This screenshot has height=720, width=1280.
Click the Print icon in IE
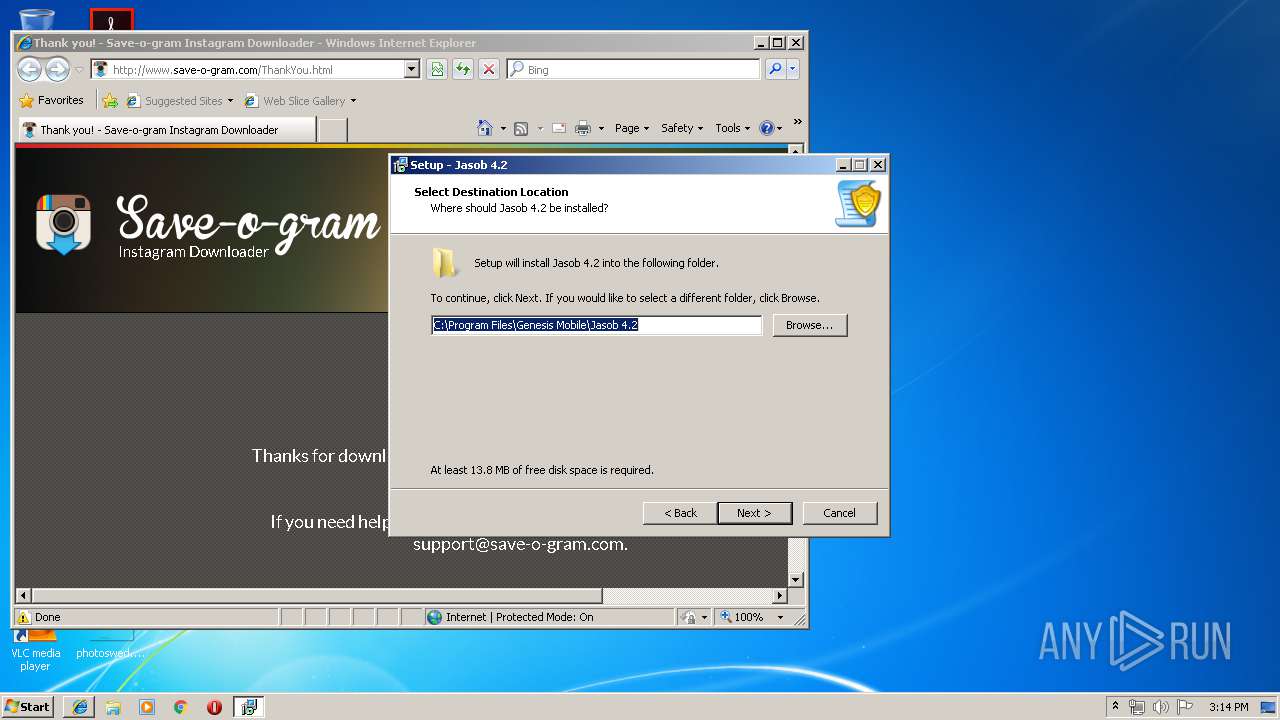pyautogui.click(x=583, y=128)
